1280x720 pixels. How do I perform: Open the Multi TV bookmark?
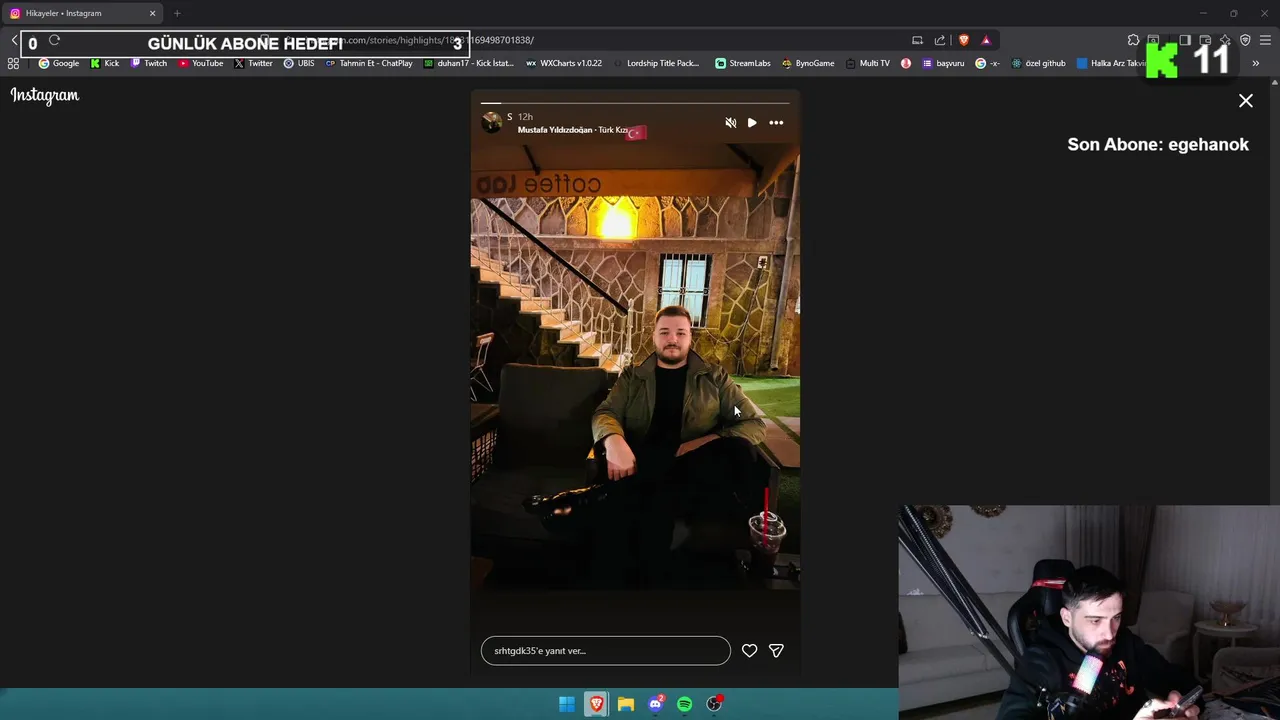[x=867, y=63]
